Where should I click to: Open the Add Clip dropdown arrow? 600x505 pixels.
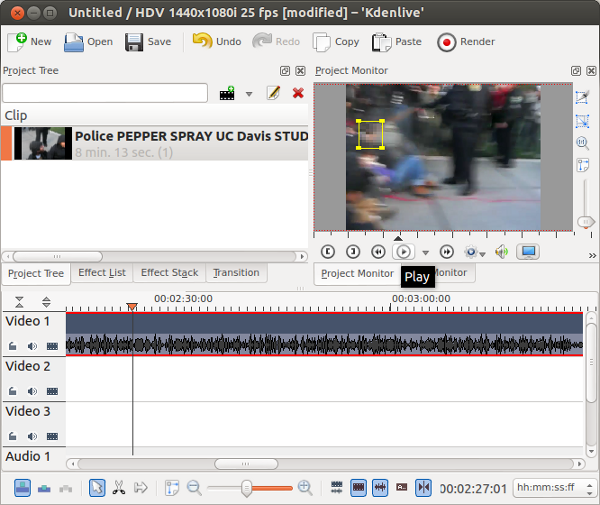point(249,94)
